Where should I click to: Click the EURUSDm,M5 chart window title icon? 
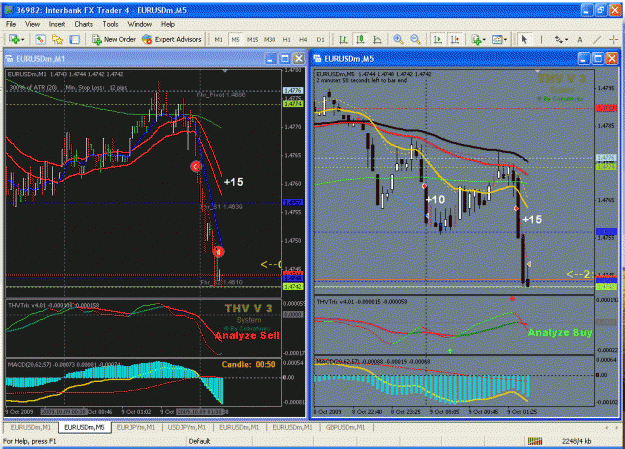click(318, 59)
